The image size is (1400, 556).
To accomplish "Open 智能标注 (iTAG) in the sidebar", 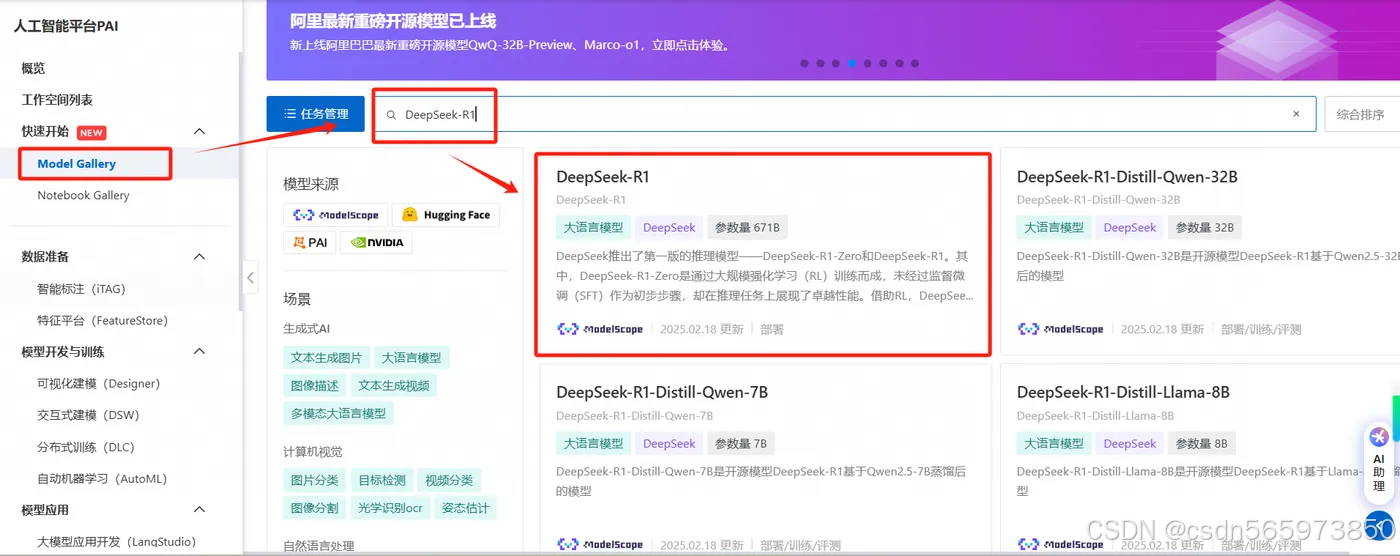I will point(81,289).
